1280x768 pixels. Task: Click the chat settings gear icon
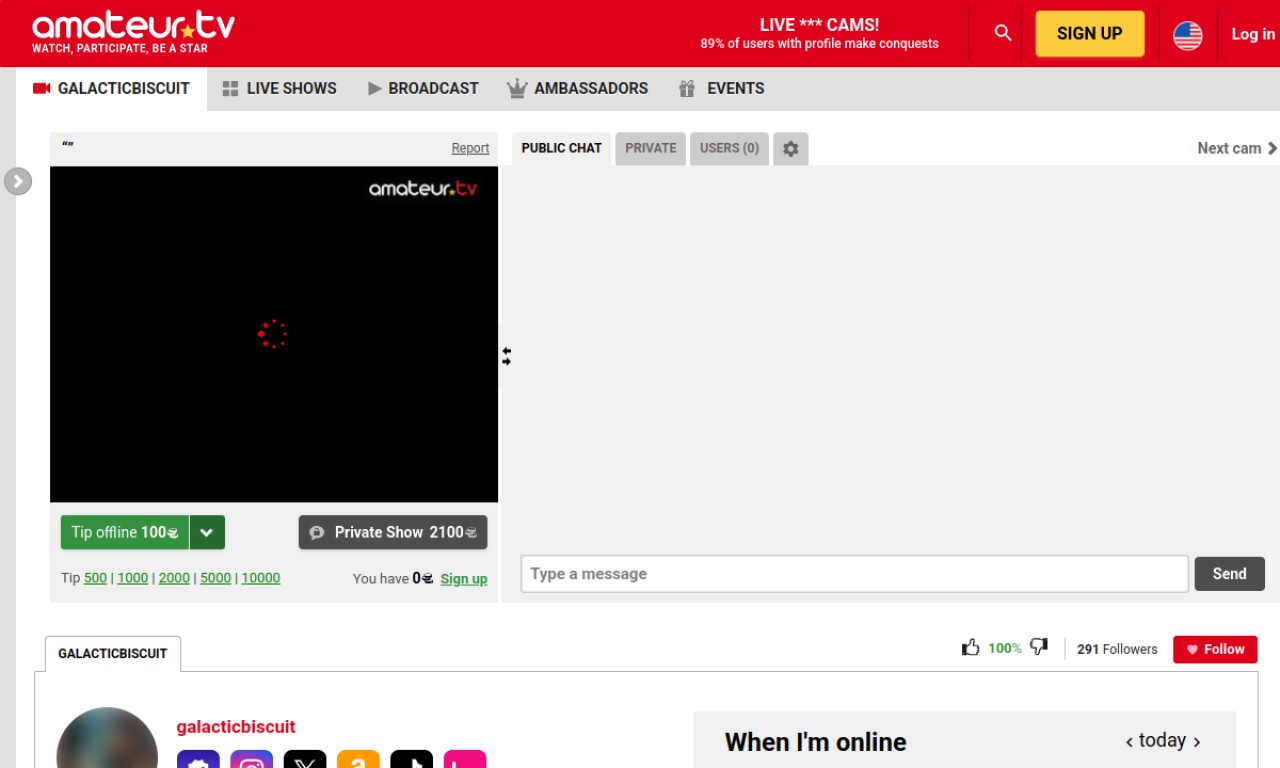[790, 149]
